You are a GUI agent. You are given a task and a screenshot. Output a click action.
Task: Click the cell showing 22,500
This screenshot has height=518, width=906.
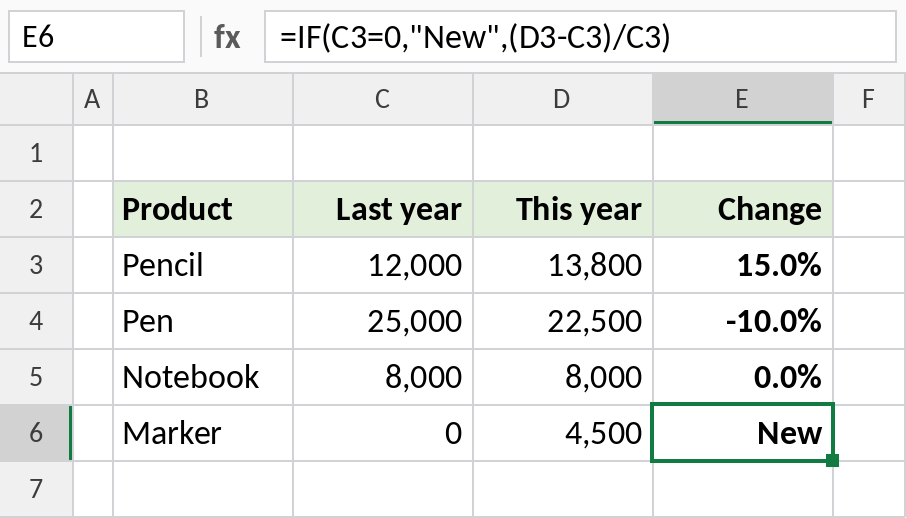pos(563,321)
